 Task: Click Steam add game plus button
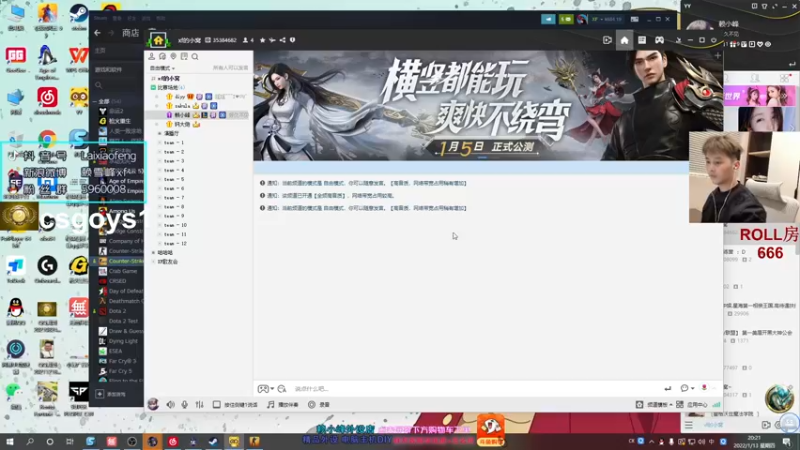click(x=99, y=394)
